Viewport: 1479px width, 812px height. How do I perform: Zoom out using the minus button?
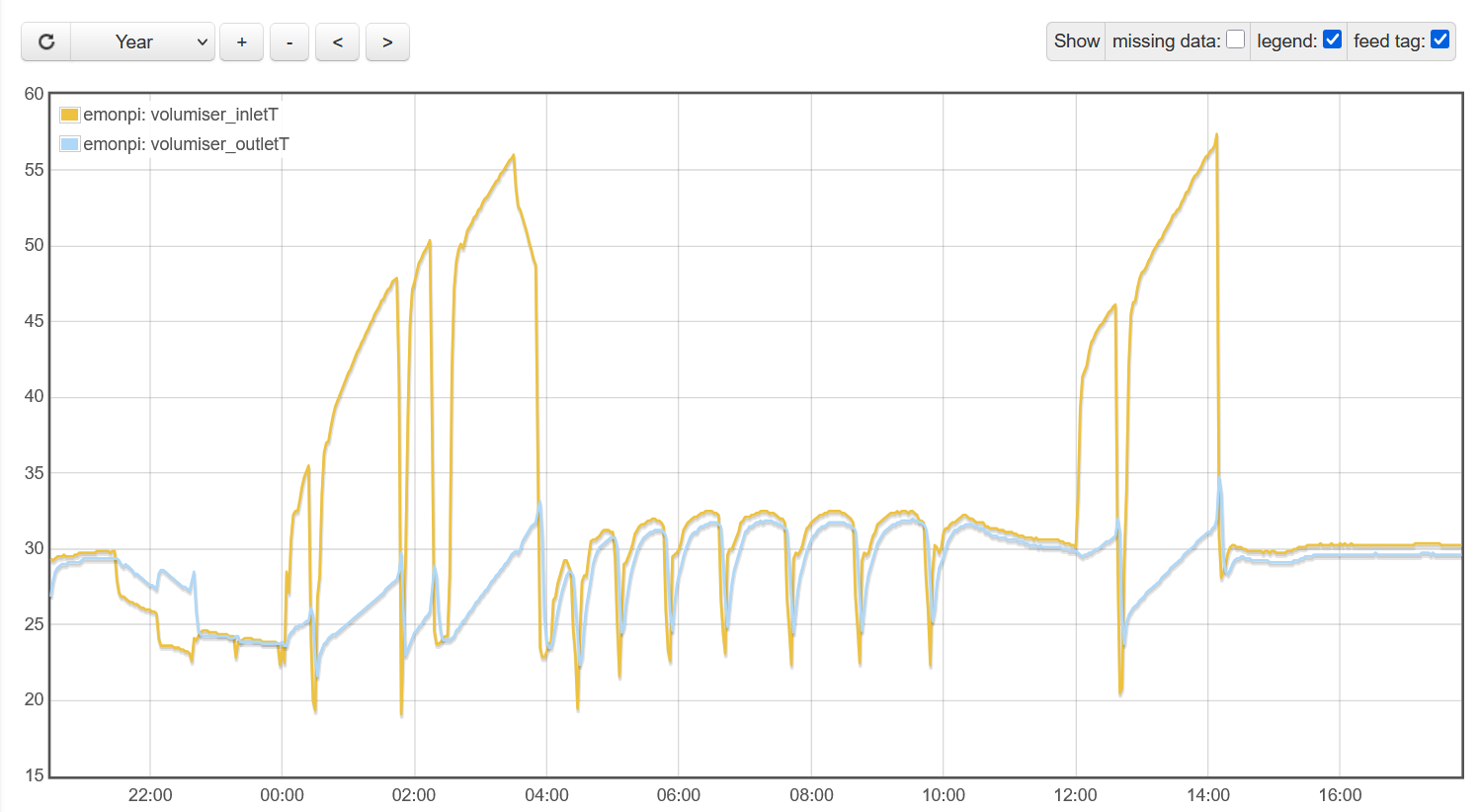(289, 42)
